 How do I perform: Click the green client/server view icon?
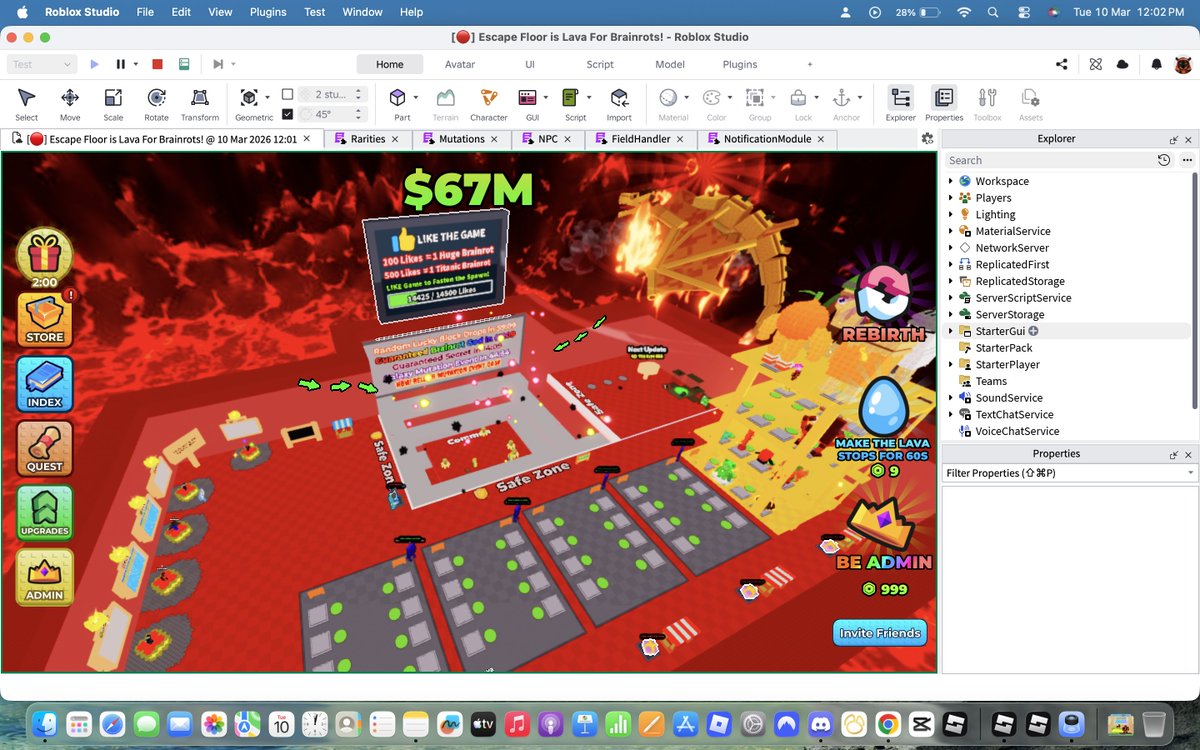(x=184, y=64)
